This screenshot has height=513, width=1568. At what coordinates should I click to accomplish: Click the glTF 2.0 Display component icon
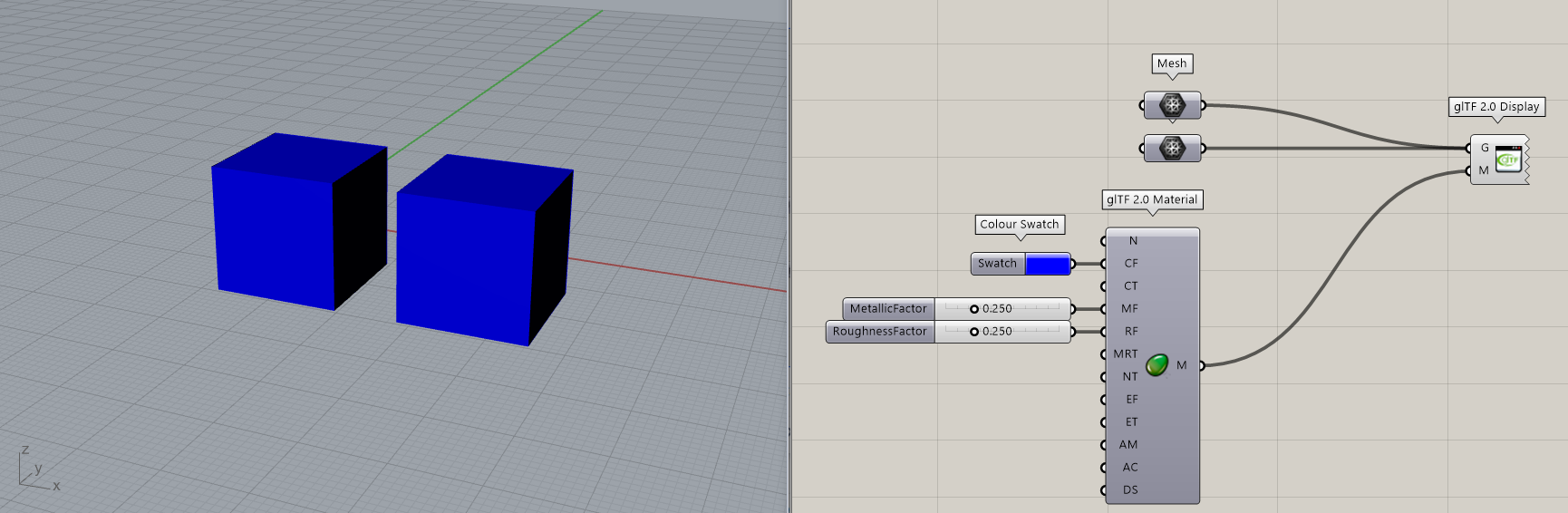click(x=1507, y=160)
